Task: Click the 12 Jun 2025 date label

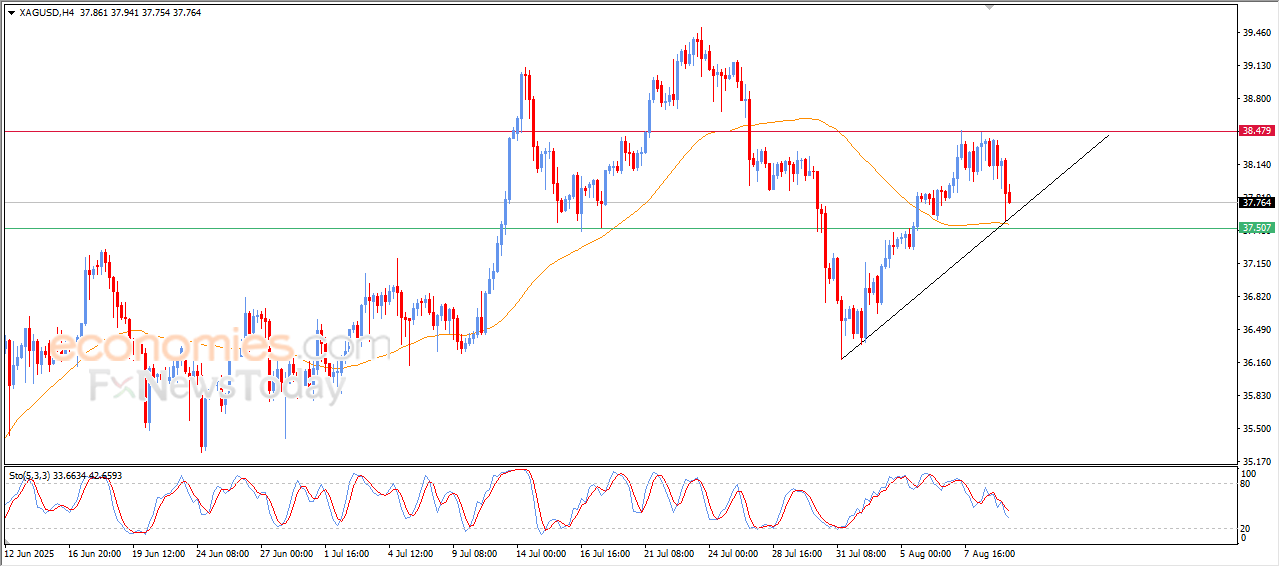Action: click(27, 553)
